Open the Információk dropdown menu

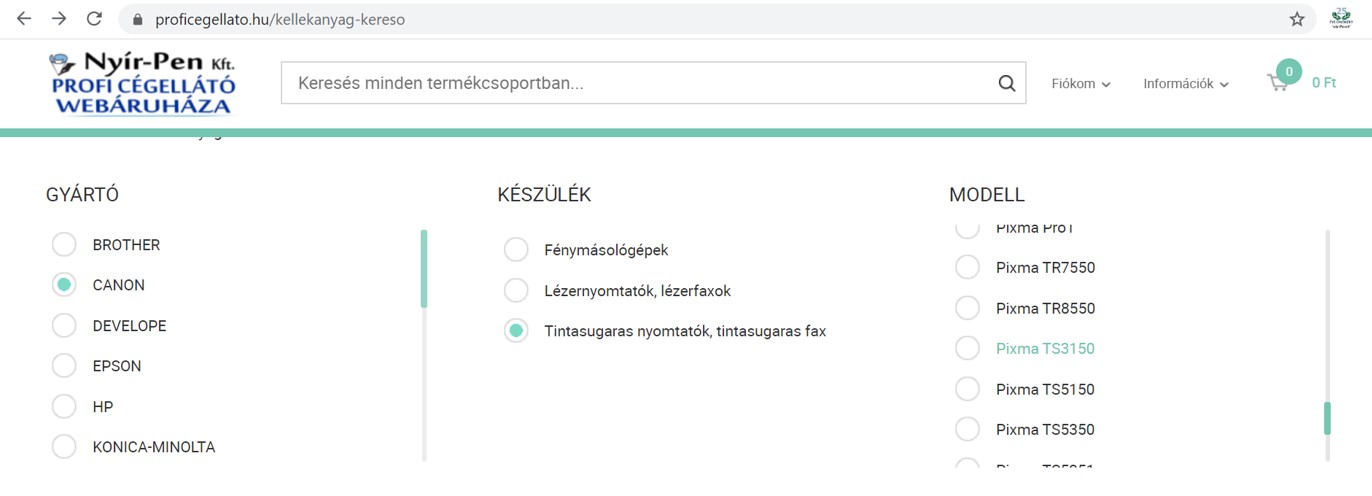tap(1186, 84)
